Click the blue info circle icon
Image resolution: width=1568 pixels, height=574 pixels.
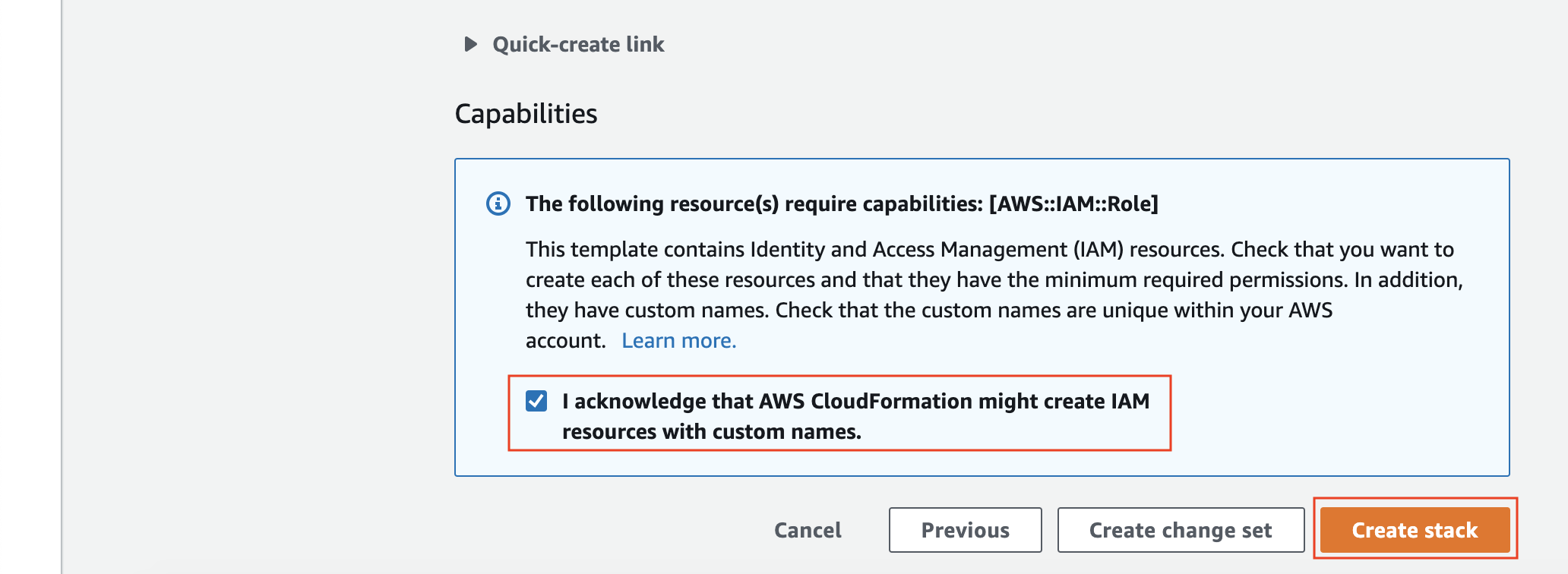pos(498,203)
